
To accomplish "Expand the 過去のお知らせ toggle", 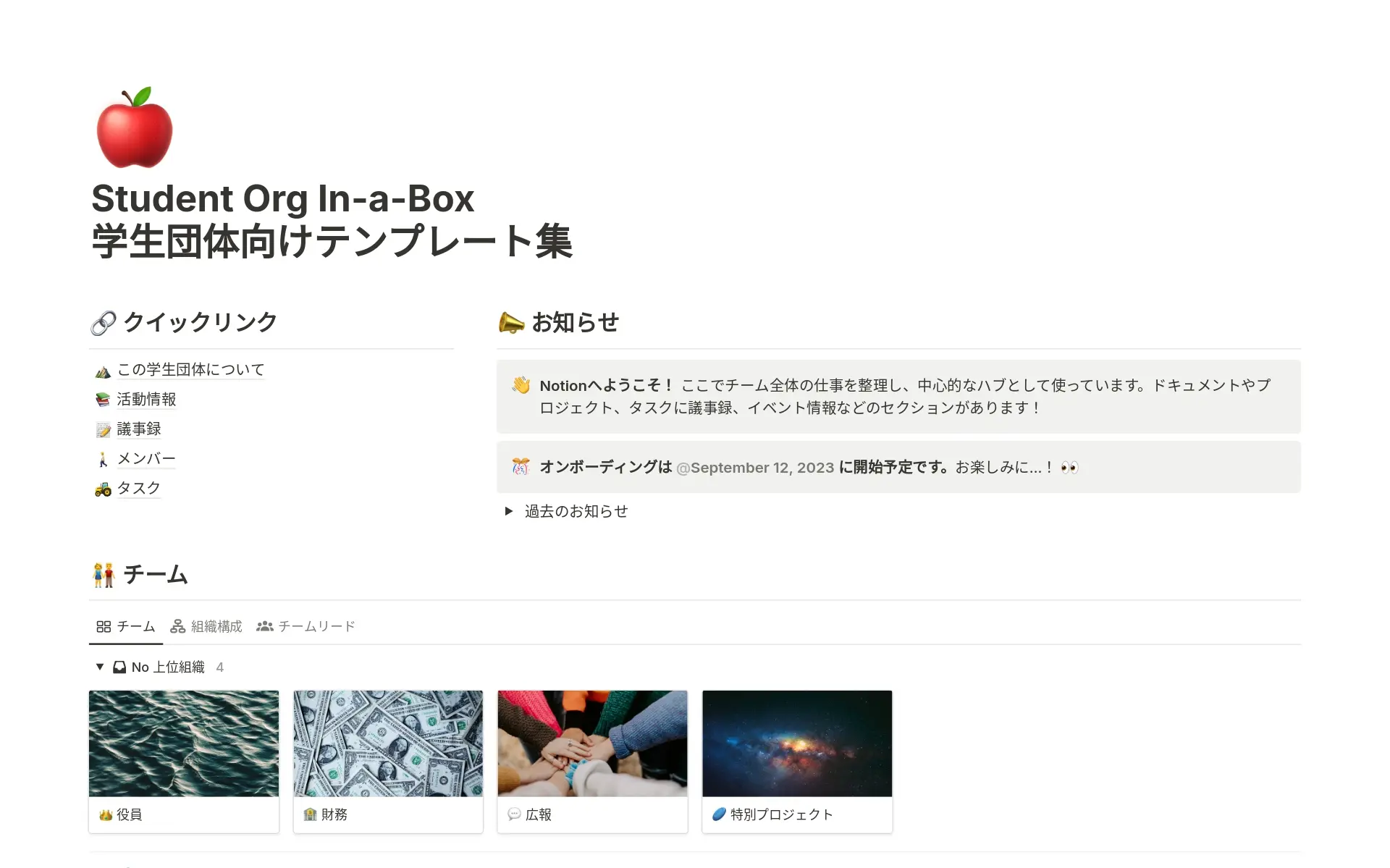I will tap(509, 511).
